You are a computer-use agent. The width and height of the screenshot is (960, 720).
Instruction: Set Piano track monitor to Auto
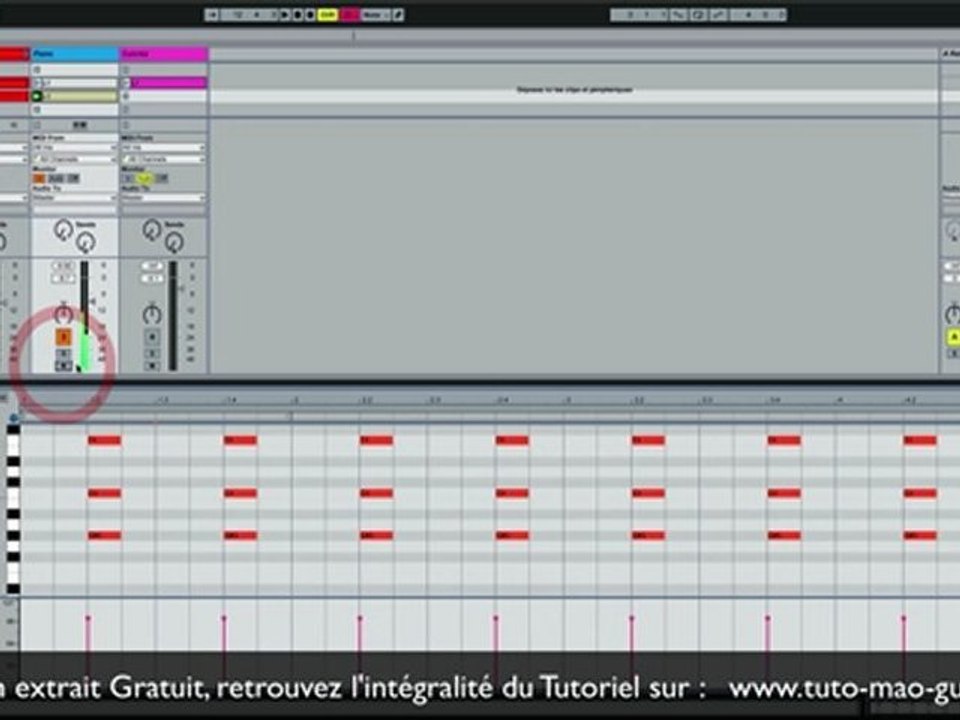click(x=56, y=178)
